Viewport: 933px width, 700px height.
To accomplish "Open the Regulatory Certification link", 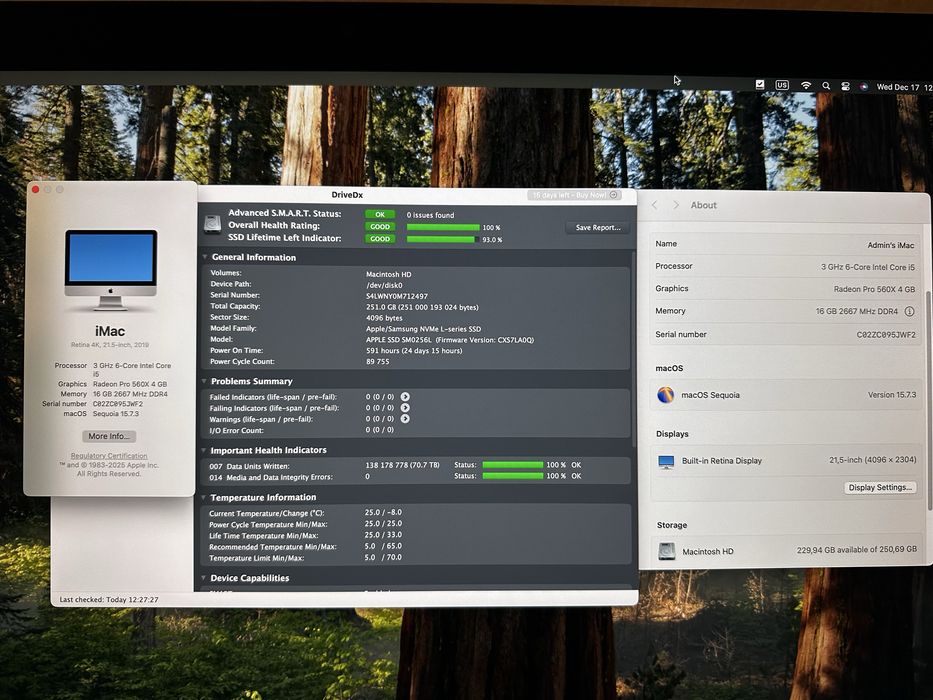I will click(109, 455).
